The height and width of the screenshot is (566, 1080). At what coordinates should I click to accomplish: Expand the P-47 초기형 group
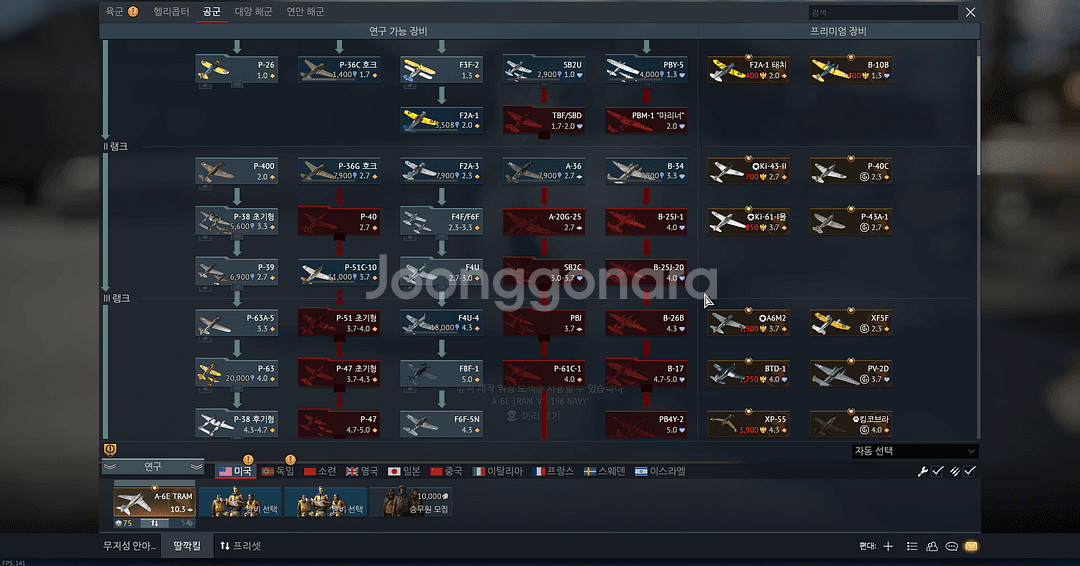[339, 373]
